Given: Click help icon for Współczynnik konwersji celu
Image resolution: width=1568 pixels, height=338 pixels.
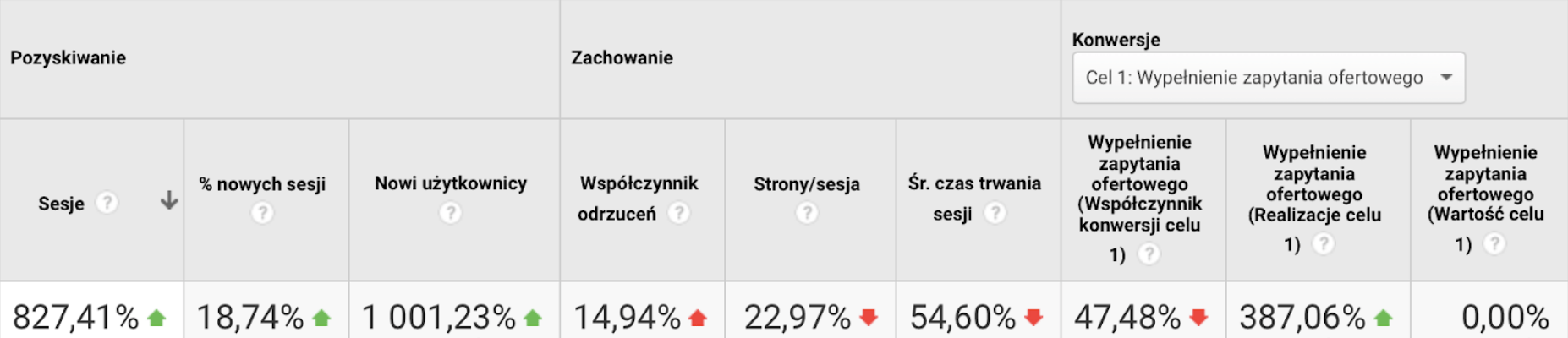Looking at the screenshot, I should coord(1149,253).
